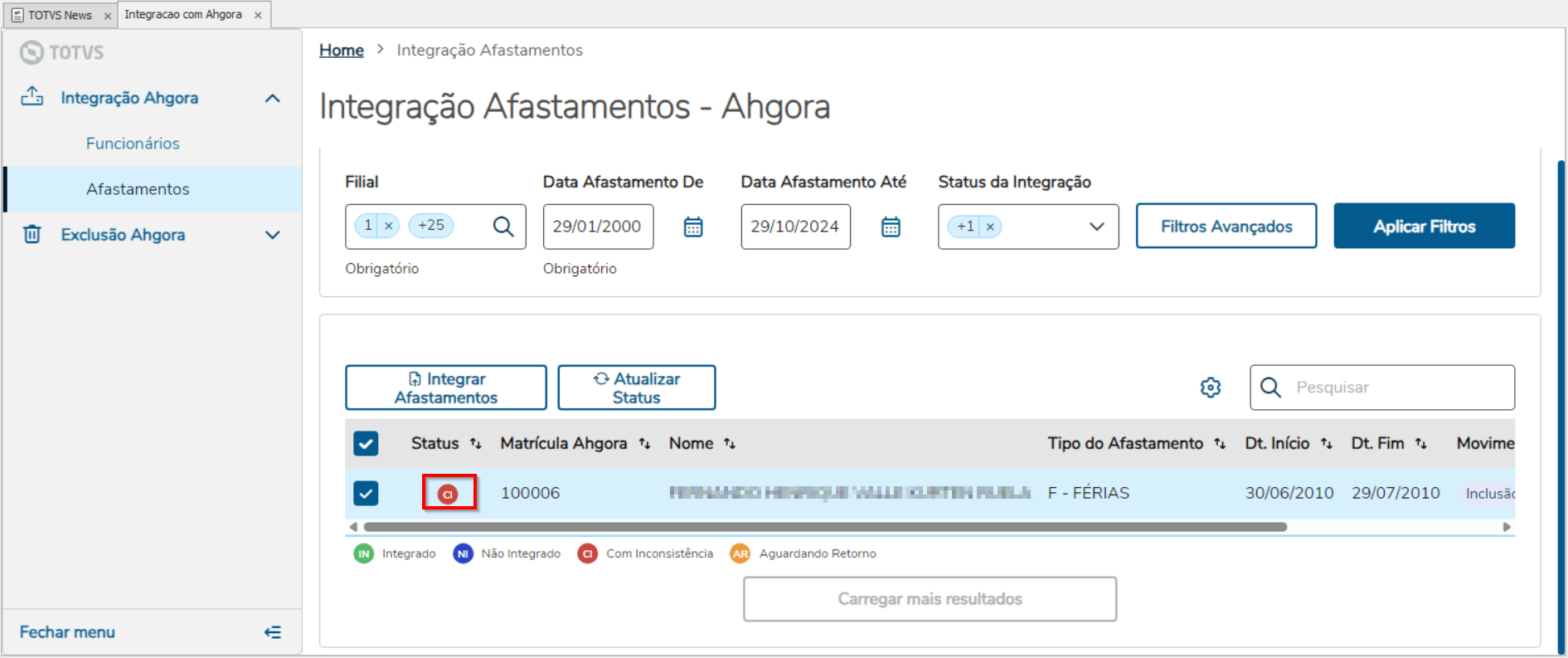Screen dimensions: 1568x658
Task: Sort by Dt. Início column arrows
Action: tap(1327, 444)
